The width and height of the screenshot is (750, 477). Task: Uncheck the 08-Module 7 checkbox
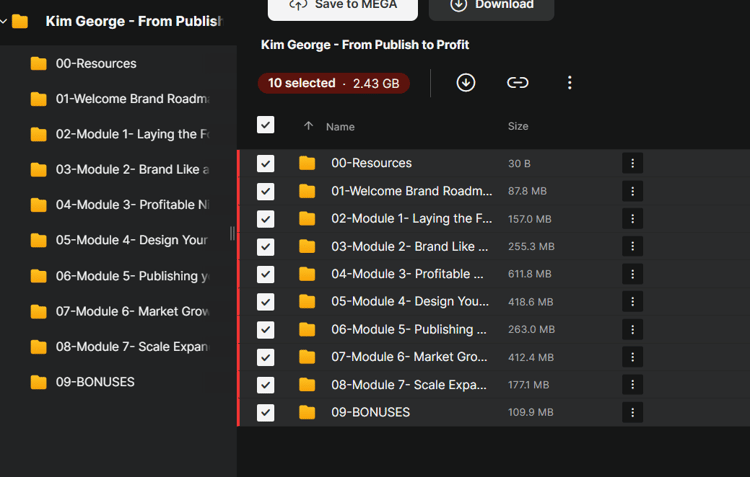[x=265, y=385]
